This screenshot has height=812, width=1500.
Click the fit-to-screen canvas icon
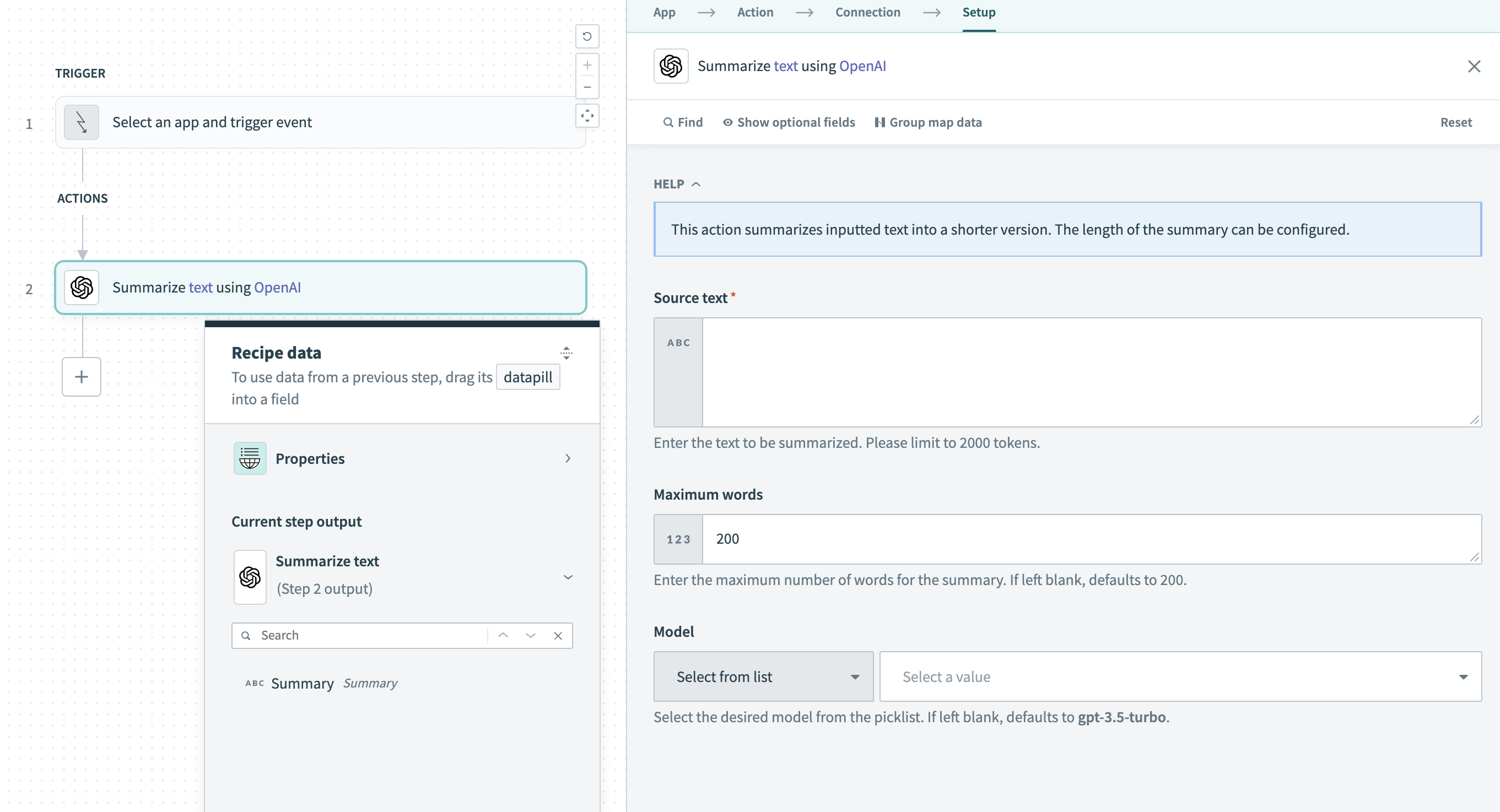pos(587,116)
